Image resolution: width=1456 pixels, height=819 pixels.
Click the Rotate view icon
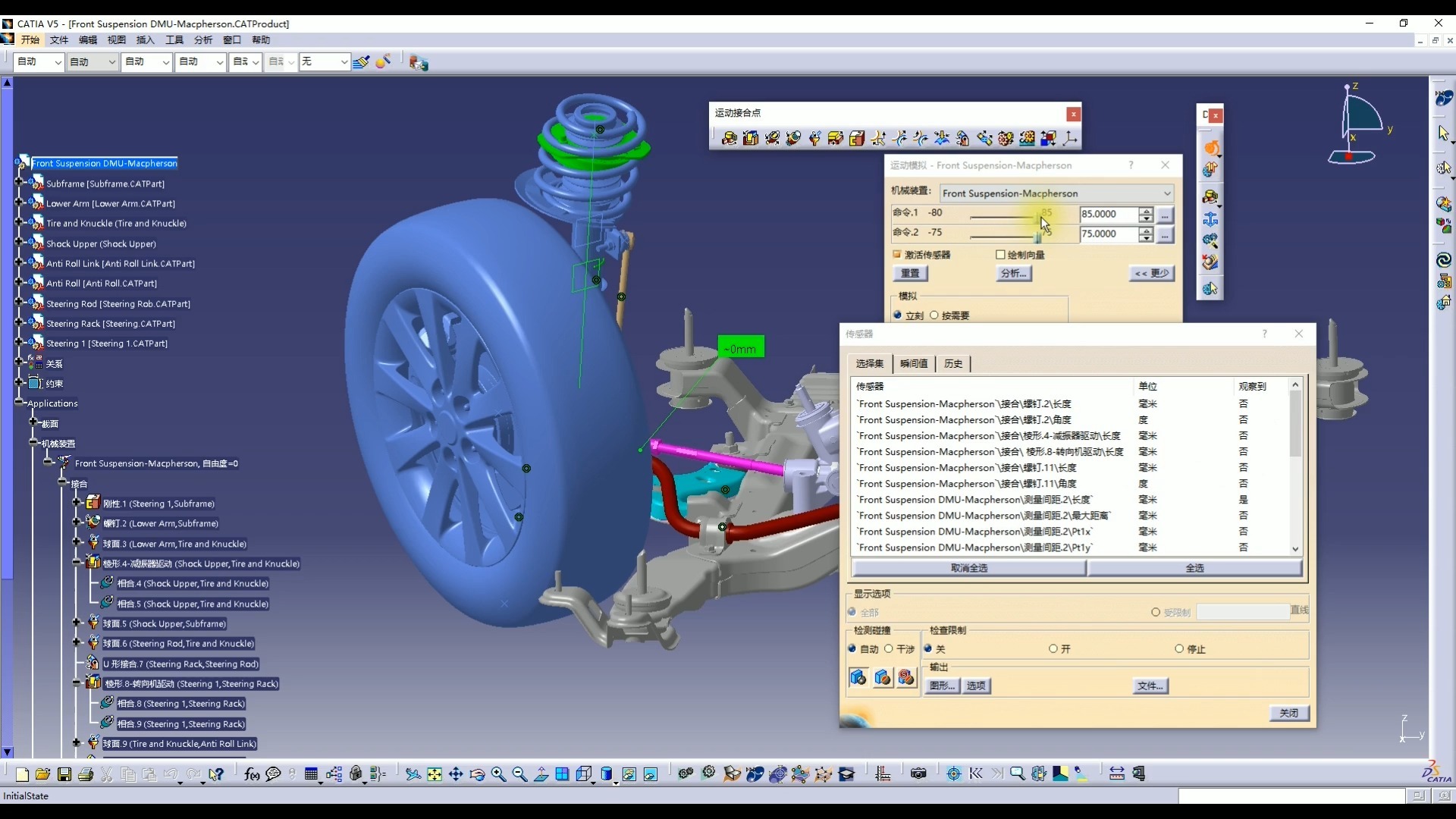(x=477, y=774)
